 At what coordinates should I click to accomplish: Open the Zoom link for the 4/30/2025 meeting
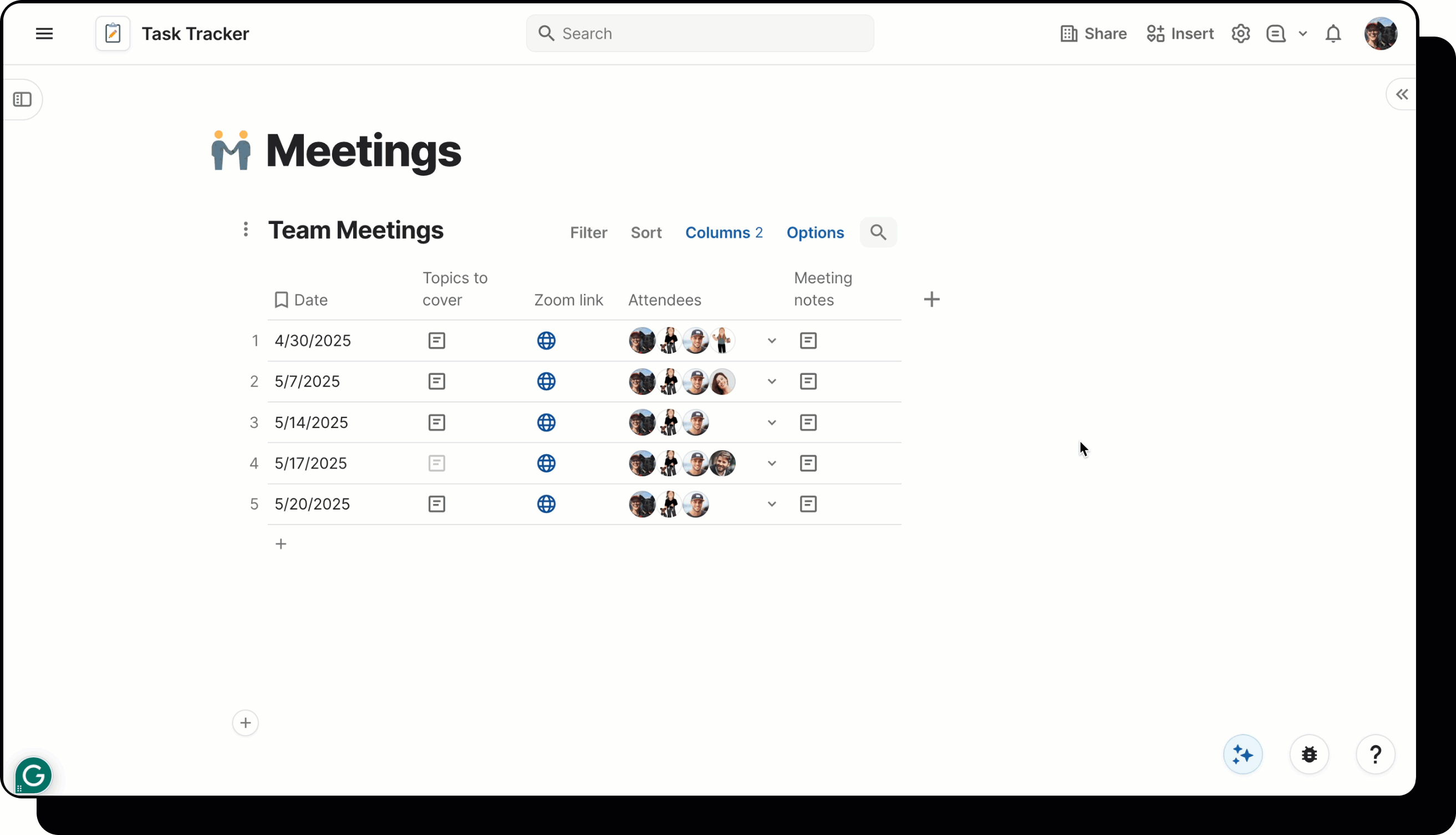(x=546, y=340)
